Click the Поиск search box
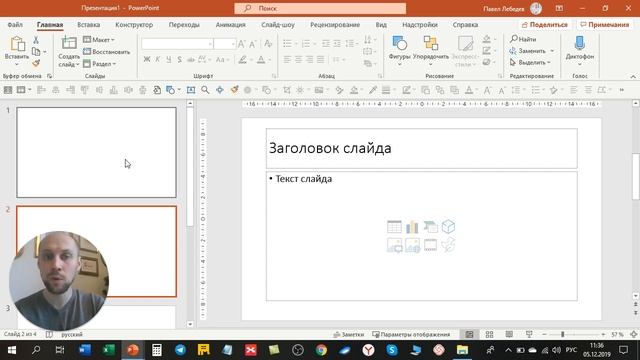 320,8
